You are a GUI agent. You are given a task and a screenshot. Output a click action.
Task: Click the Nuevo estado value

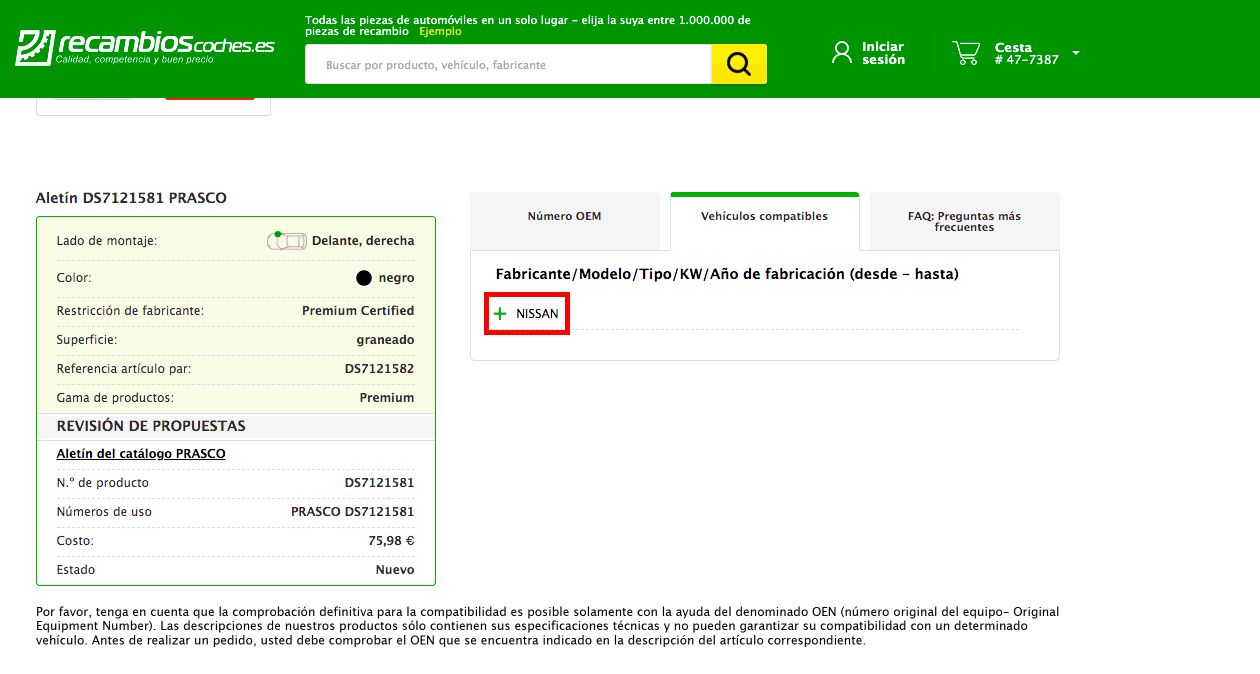coord(395,570)
